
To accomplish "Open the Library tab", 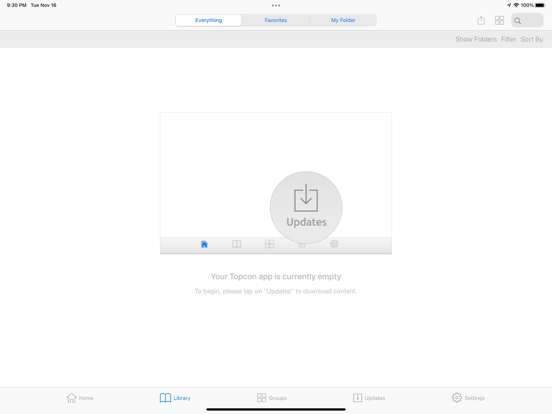I will click(175, 398).
